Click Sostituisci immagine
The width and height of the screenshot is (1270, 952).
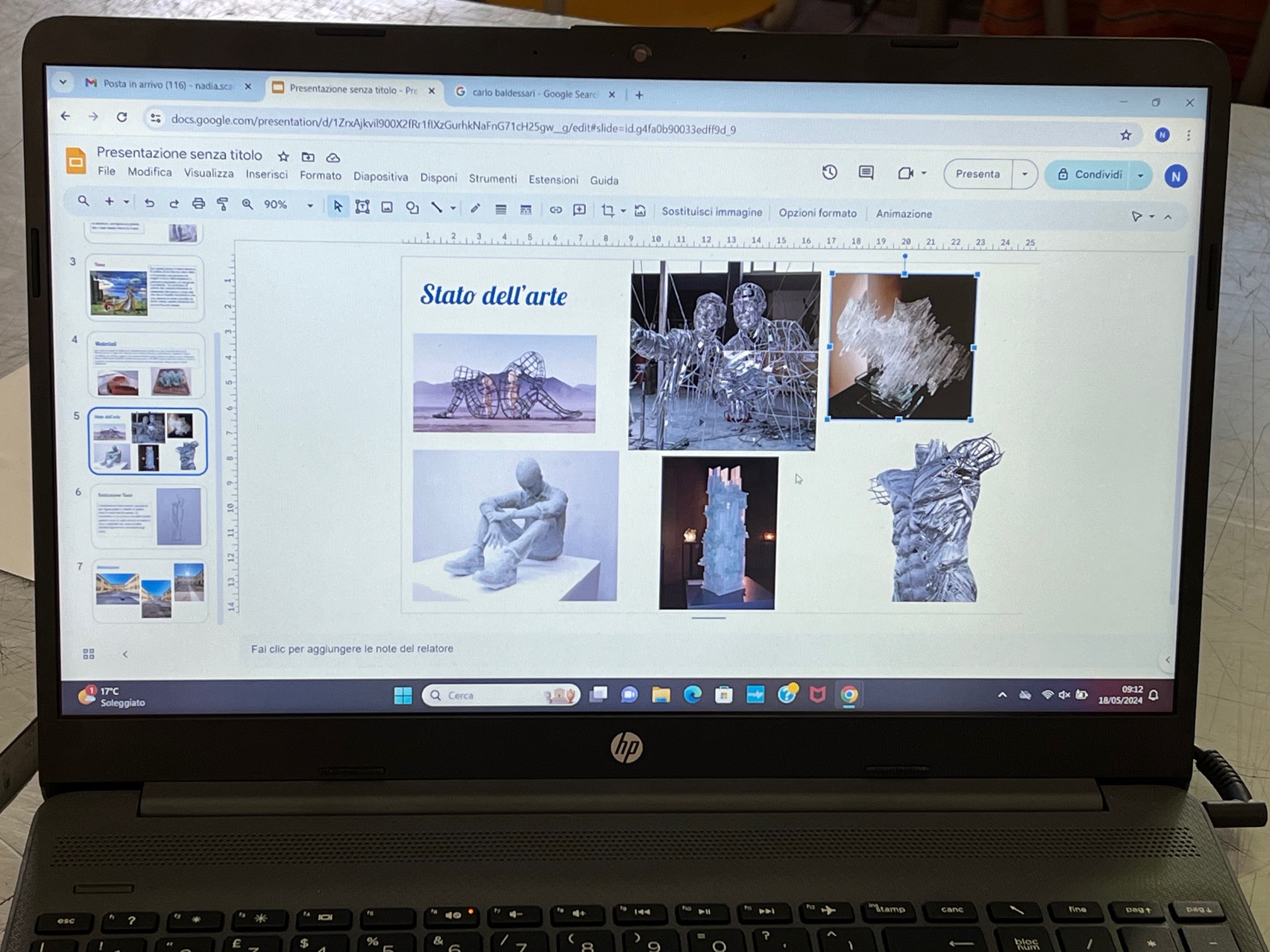point(712,212)
